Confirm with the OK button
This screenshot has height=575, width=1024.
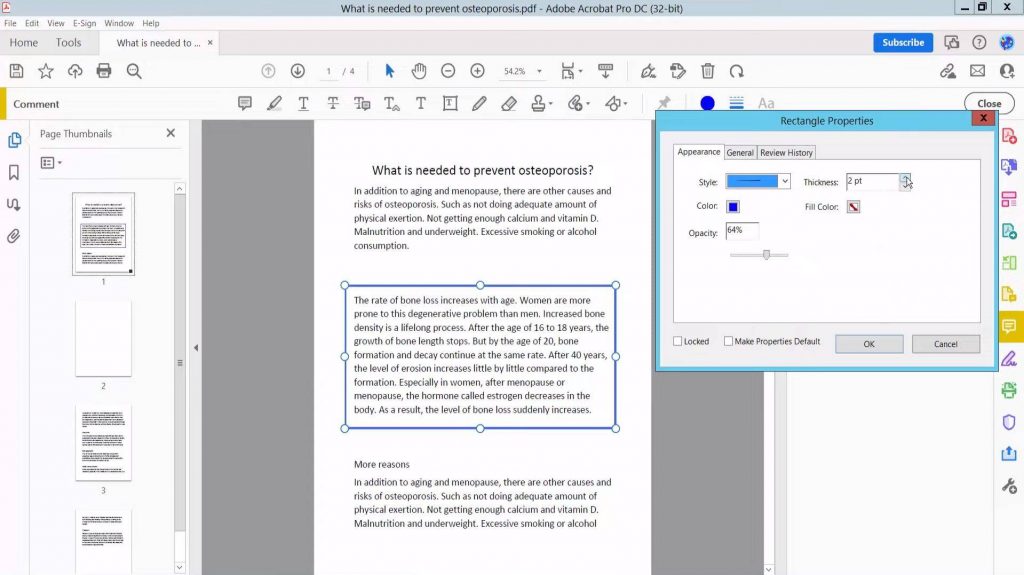tap(869, 344)
